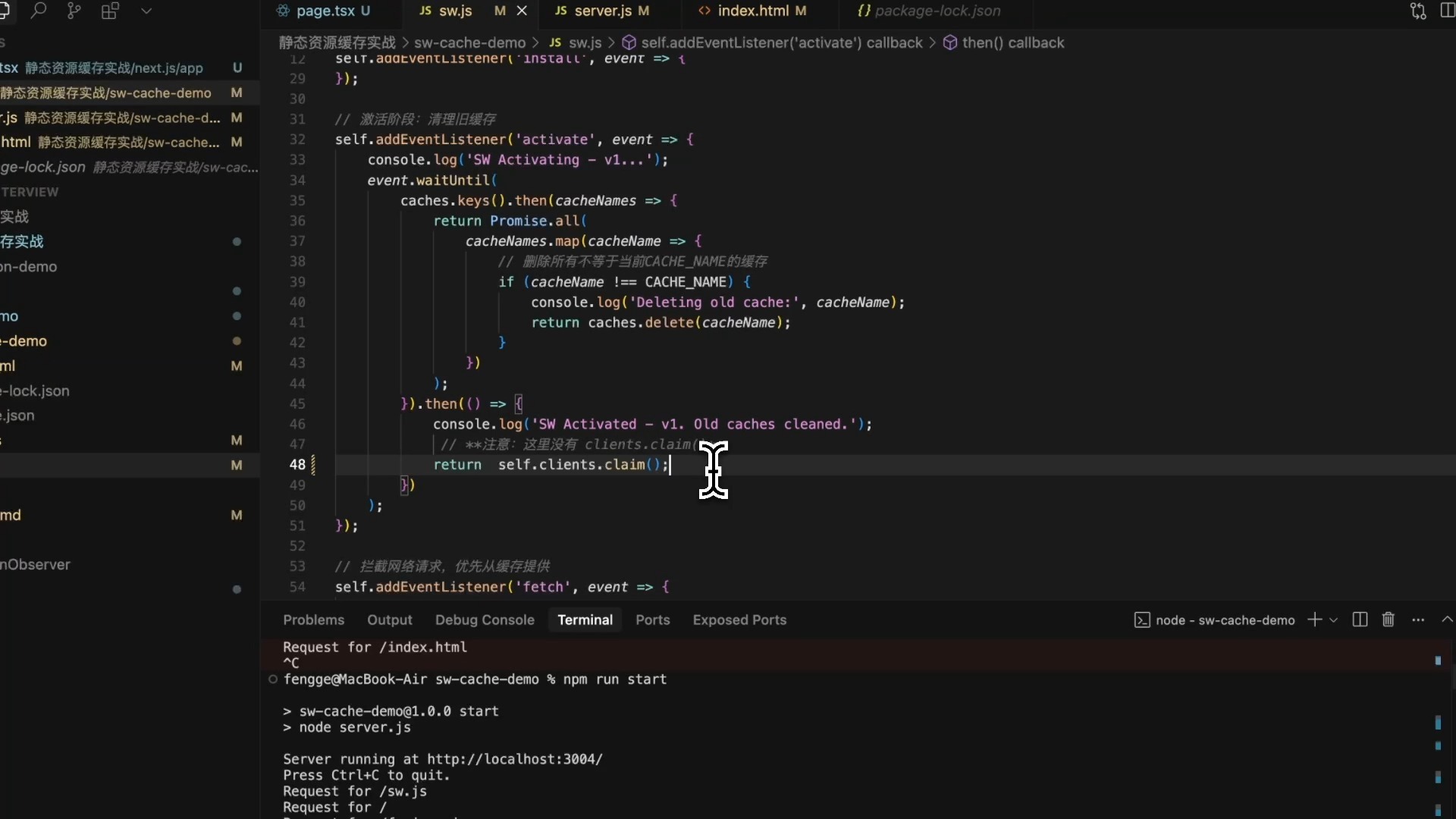The image size is (1456, 819).
Task: Open the Problems panel tab
Action: click(313, 620)
